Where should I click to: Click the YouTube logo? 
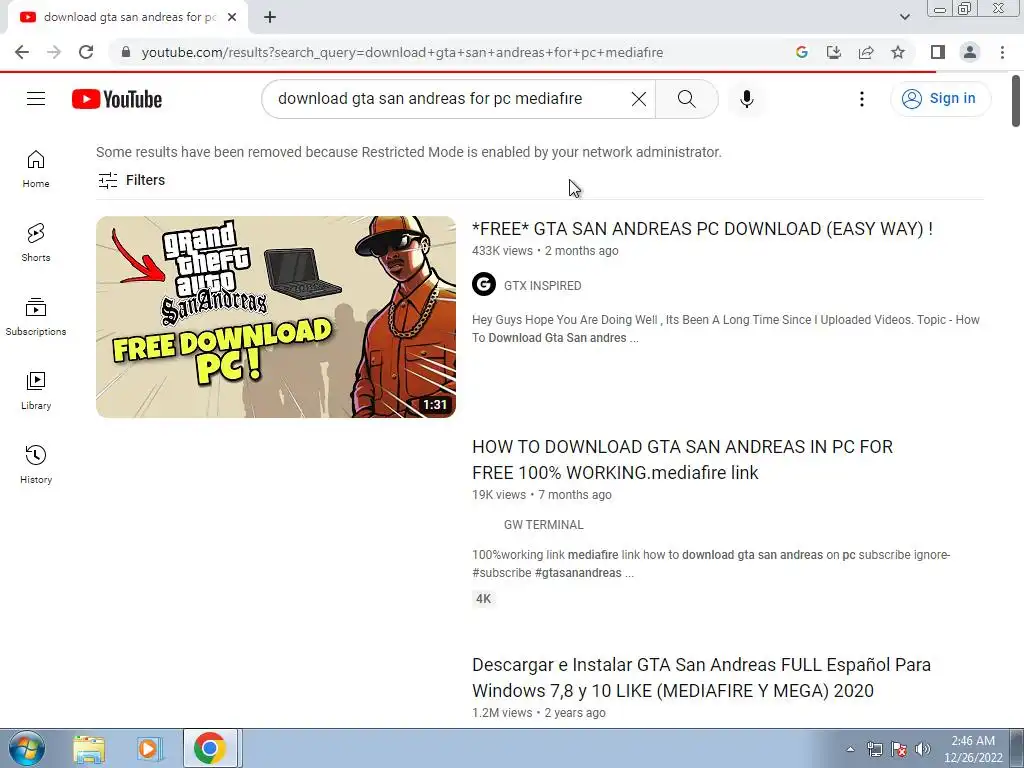tap(117, 99)
